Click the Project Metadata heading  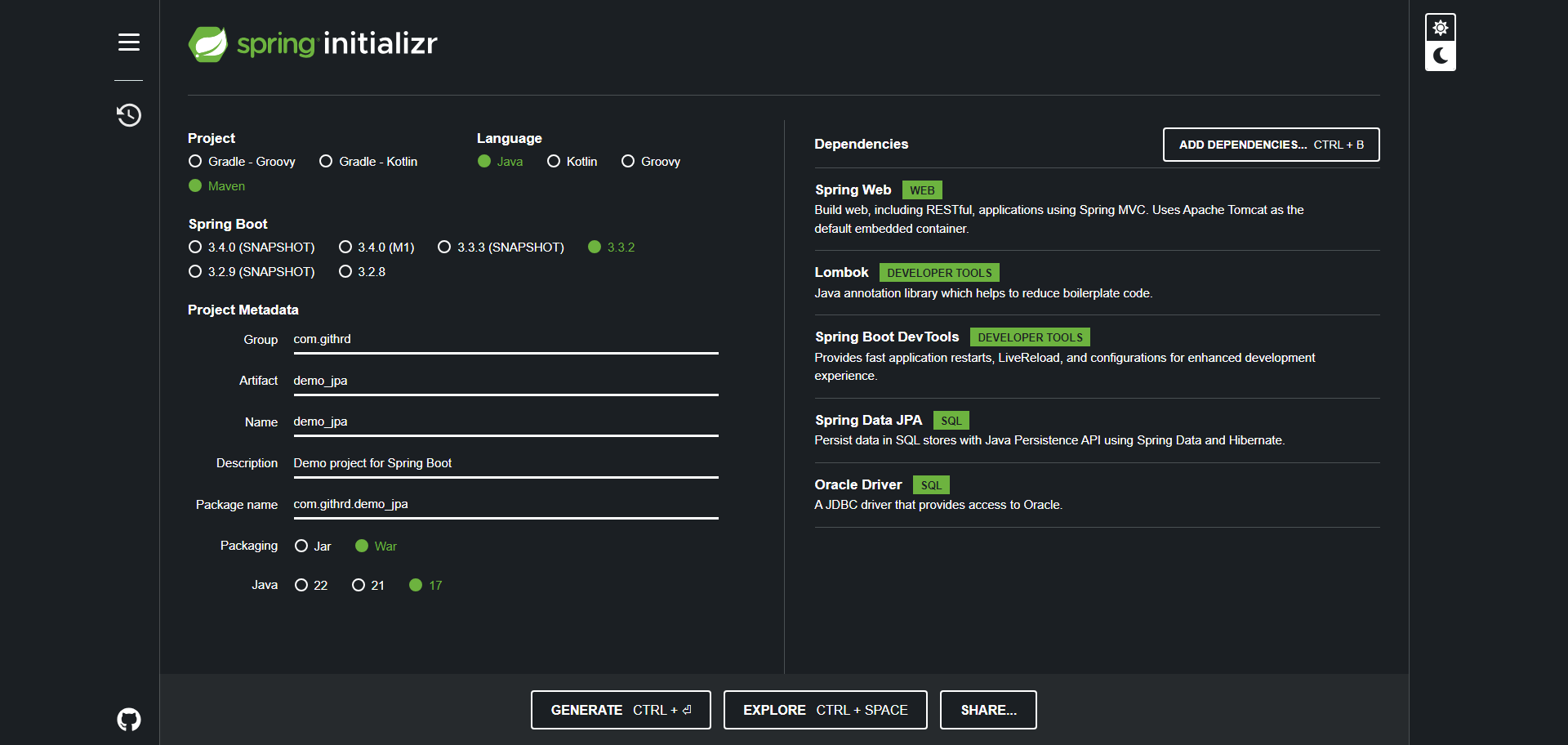tap(243, 310)
